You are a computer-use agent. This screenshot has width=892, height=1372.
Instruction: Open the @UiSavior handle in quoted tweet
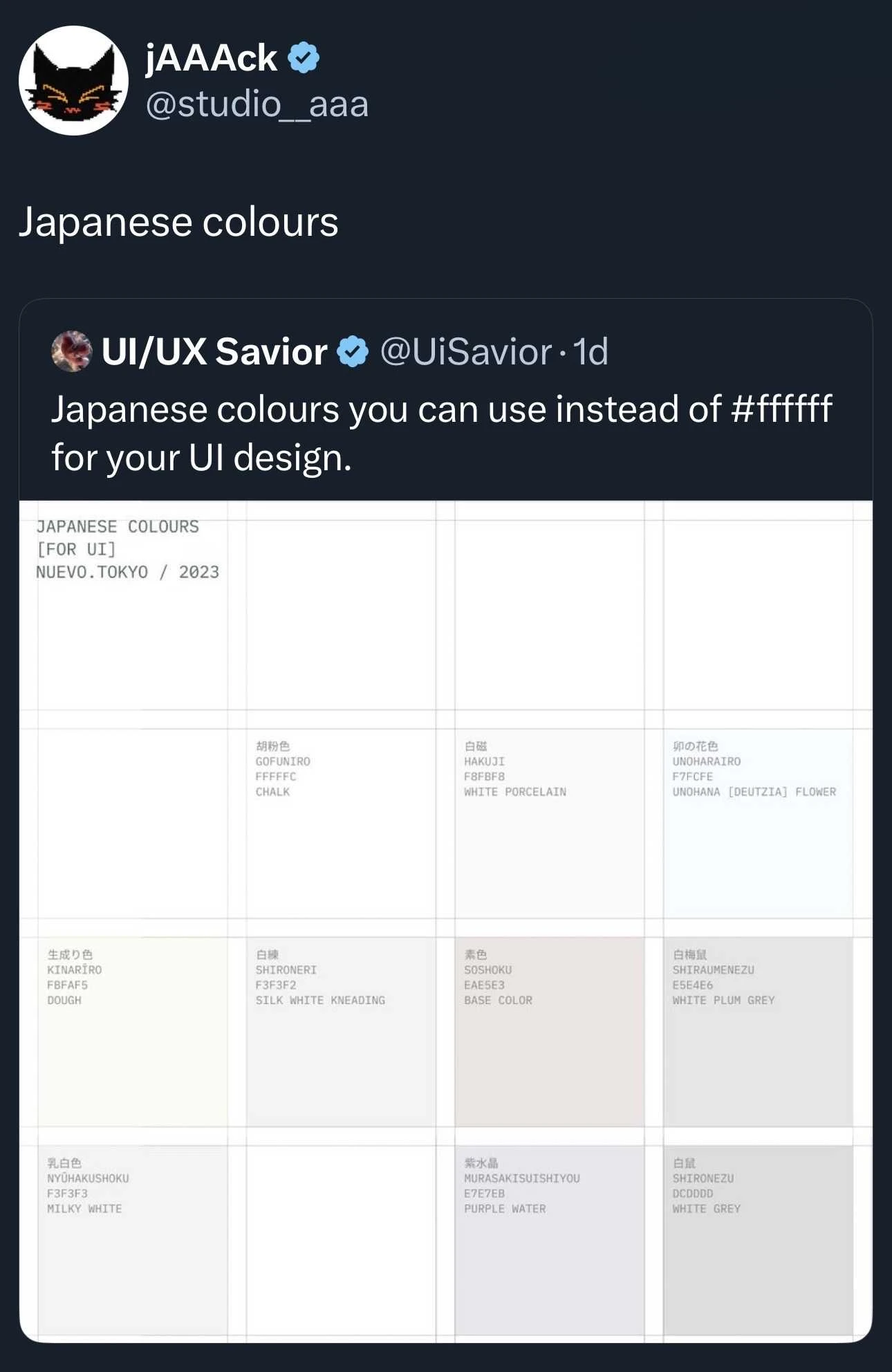point(465,351)
